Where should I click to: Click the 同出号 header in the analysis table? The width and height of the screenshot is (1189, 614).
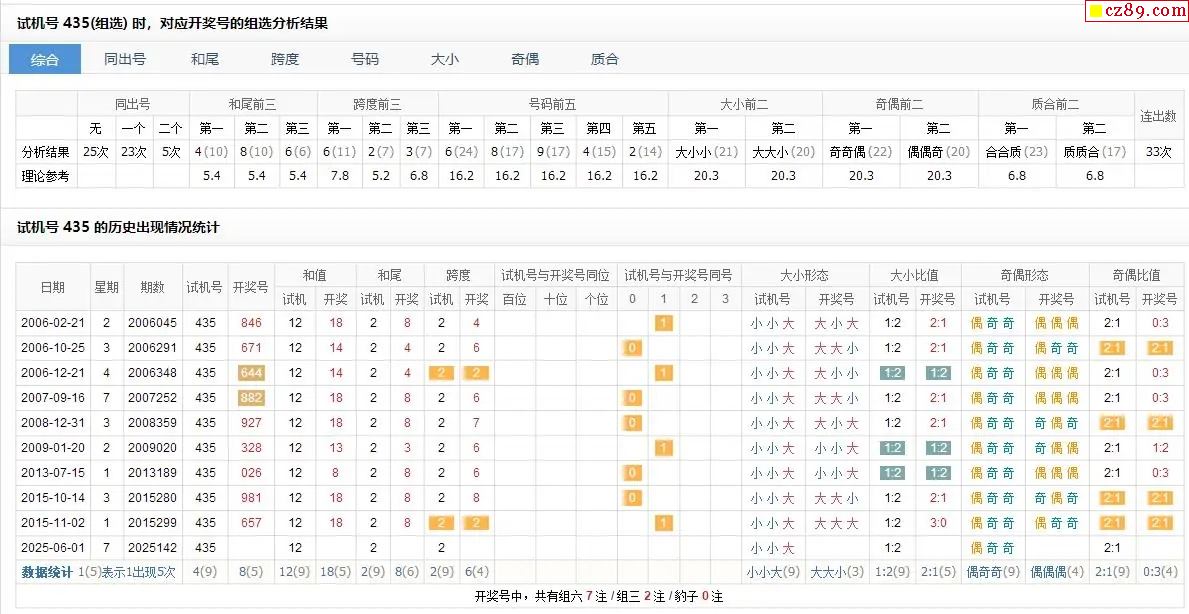pos(133,104)
